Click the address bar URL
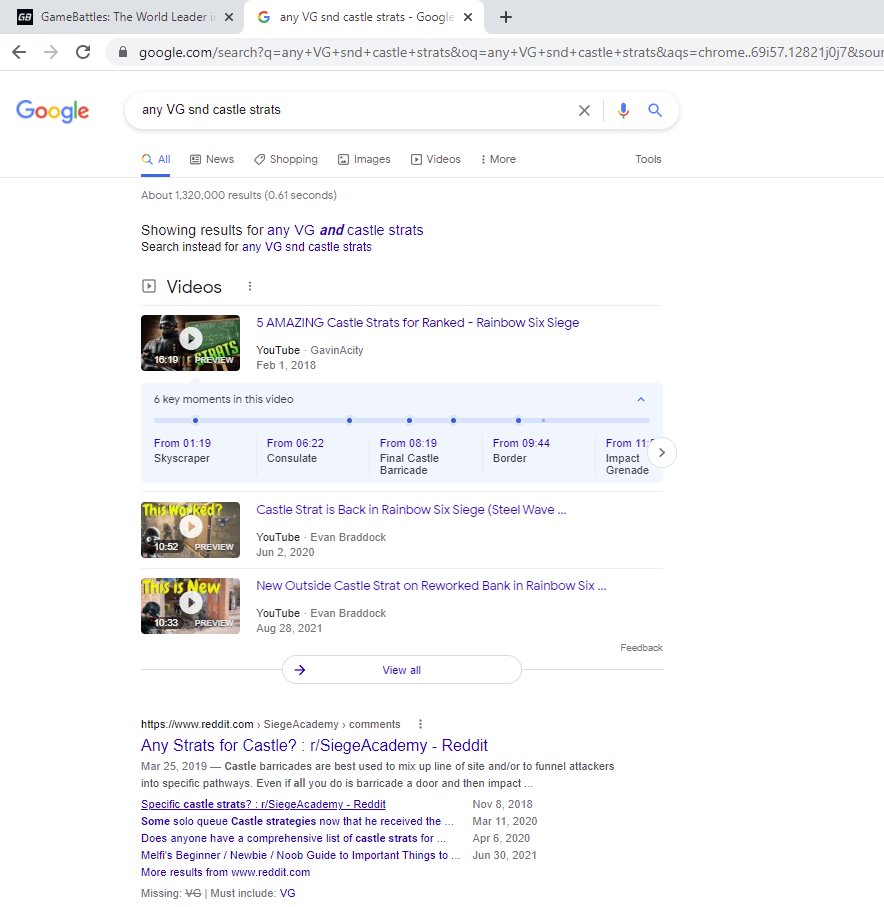The height and width of the screenshot is (907, 884). (x=510, y=52)
